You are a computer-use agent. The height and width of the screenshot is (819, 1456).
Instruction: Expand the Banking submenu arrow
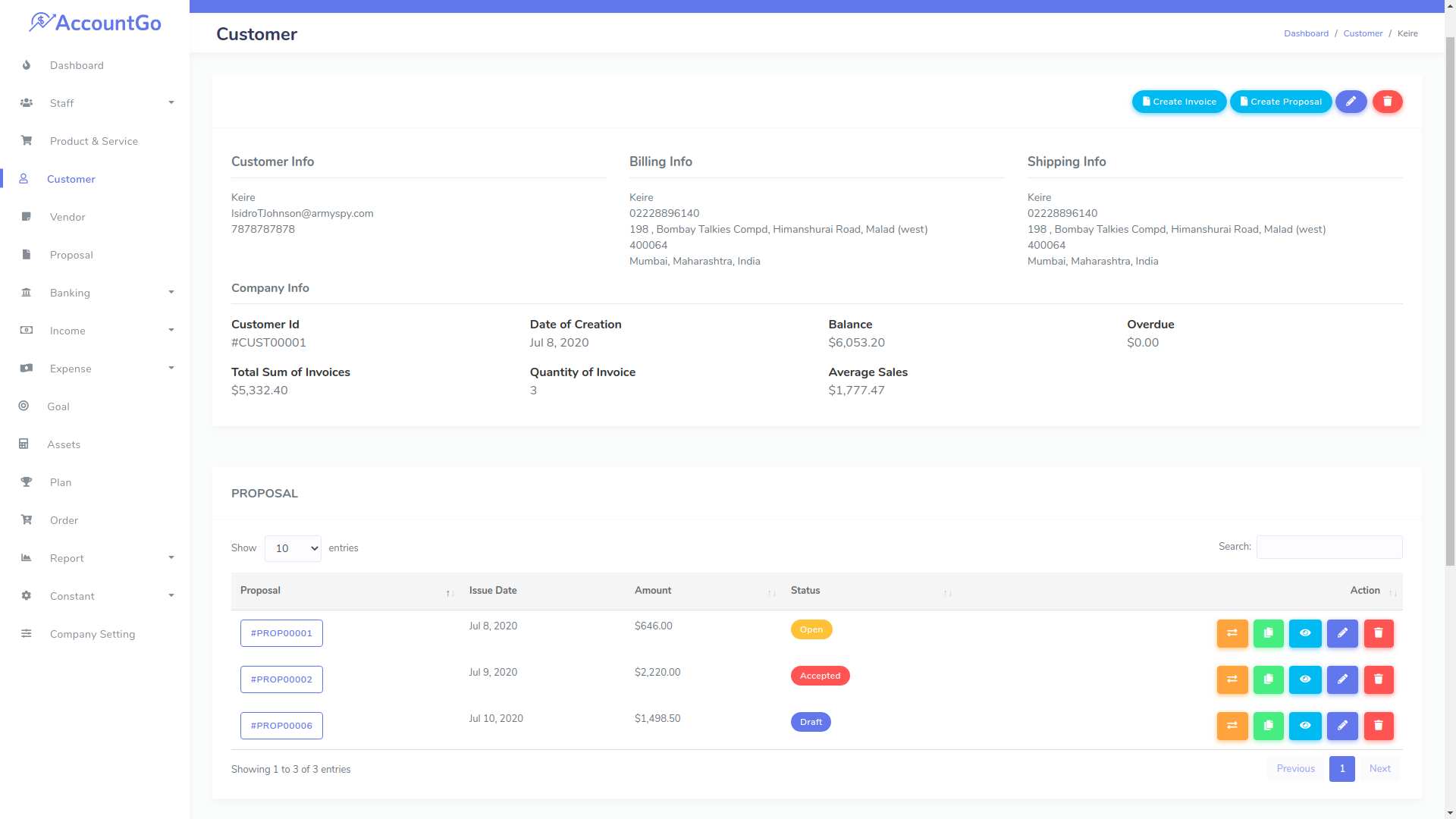pyautogui.click(x=171, y=292)
